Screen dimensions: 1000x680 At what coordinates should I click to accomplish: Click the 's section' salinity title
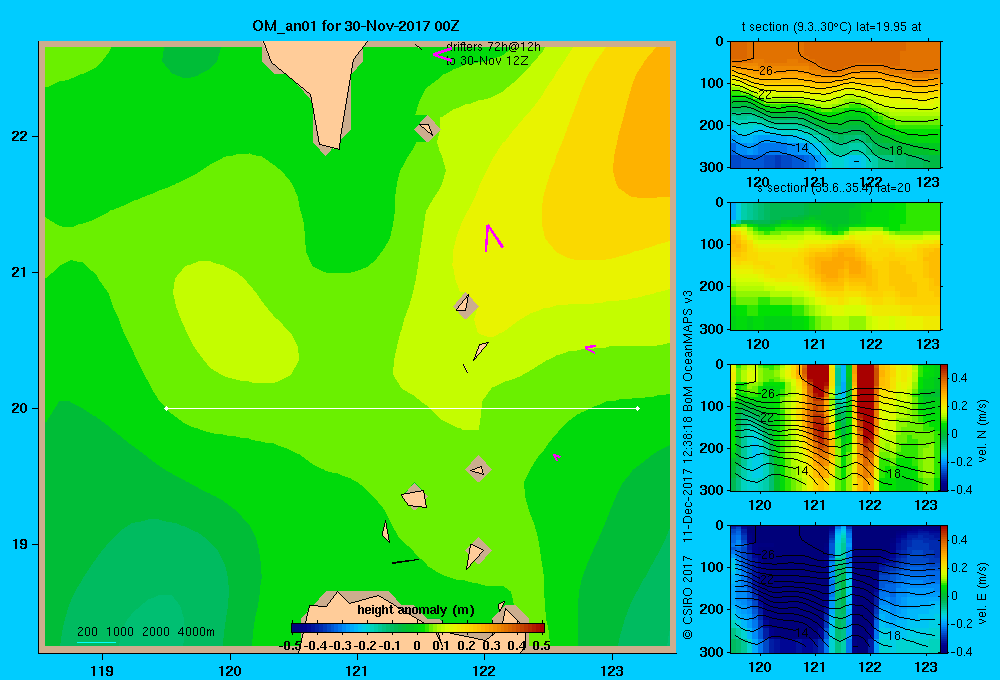(x=834, y=188)
